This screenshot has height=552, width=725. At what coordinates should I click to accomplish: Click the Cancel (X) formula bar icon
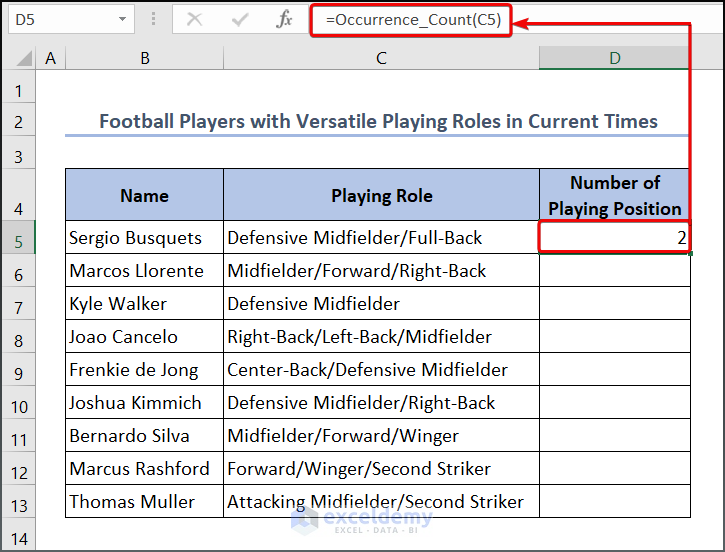point(195,19)
